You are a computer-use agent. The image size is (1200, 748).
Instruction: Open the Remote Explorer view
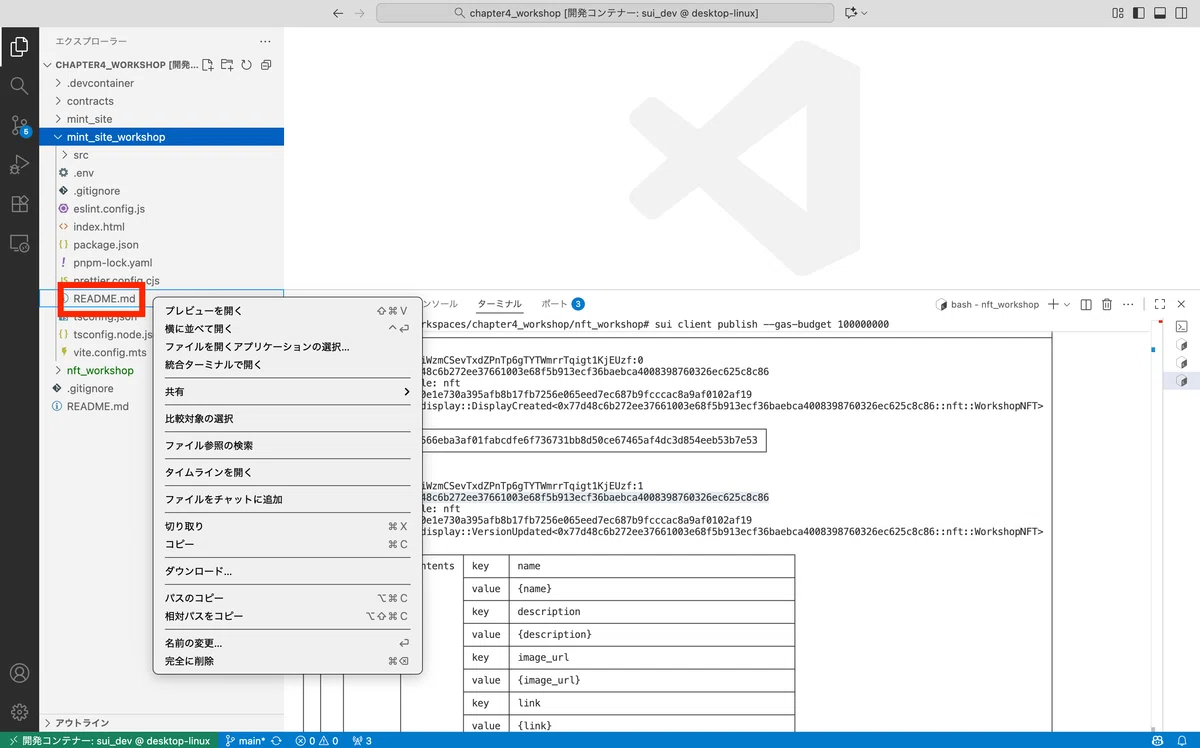pos(19,243)
